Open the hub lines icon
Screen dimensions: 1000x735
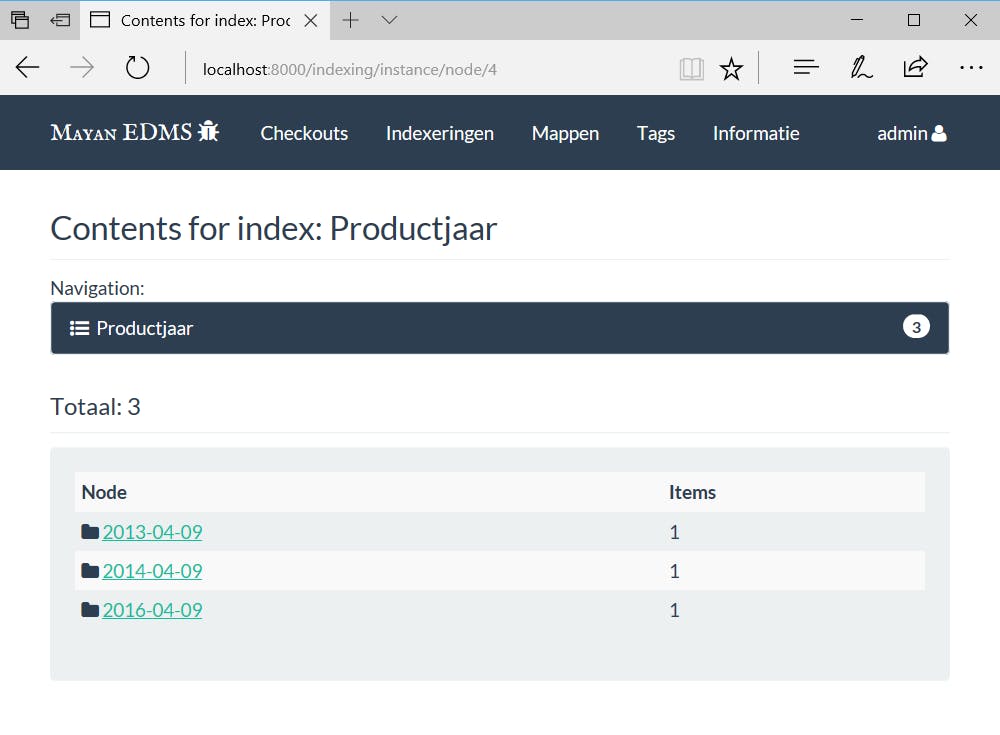click(806, 68)
